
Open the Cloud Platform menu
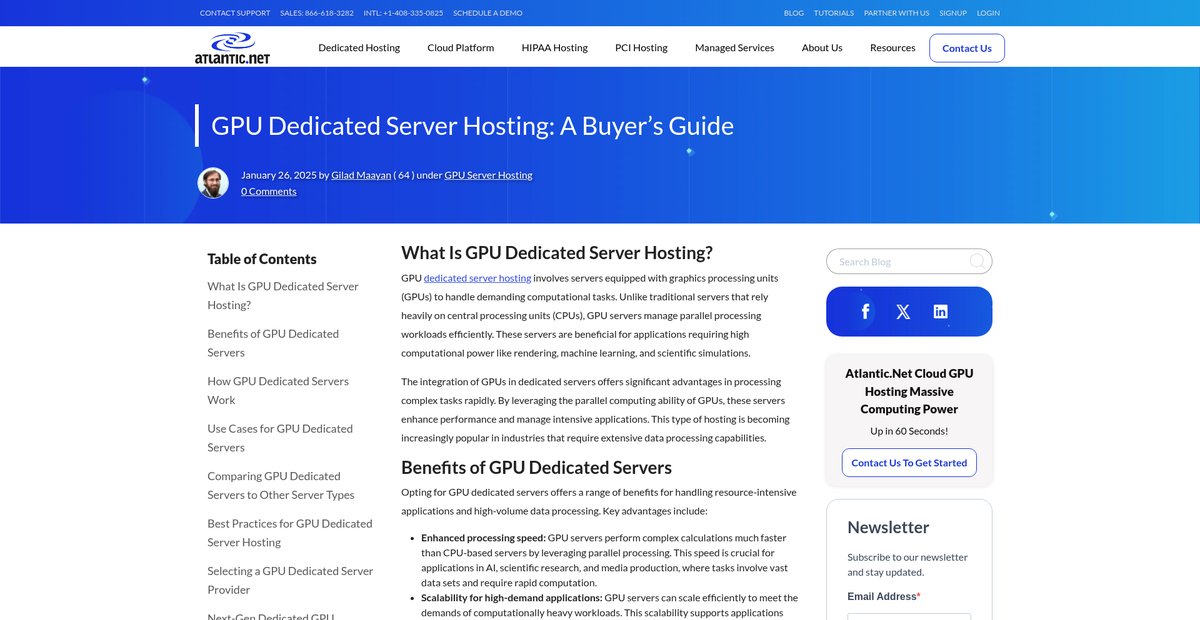(460, 47)
